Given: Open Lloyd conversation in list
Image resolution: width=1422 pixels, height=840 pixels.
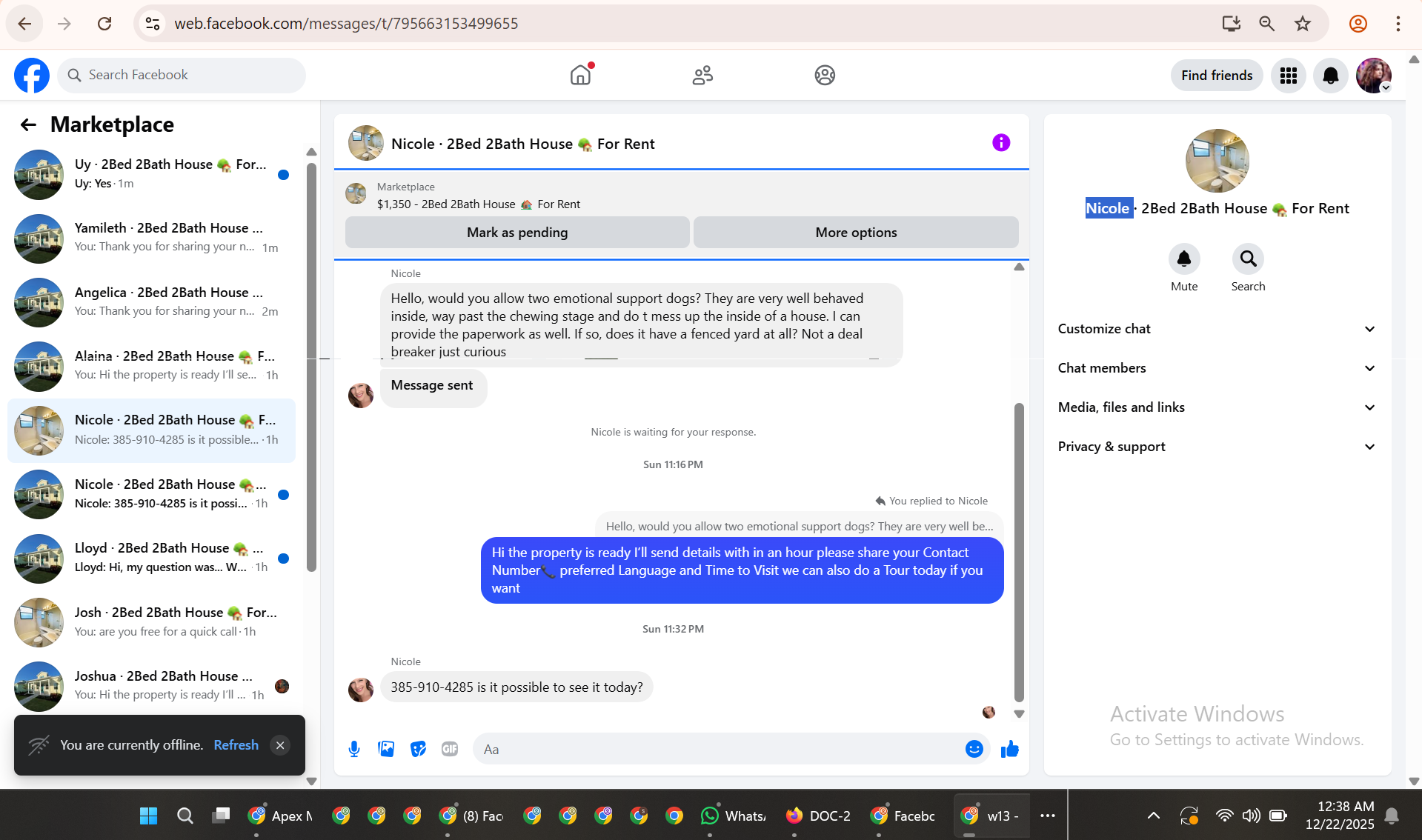Looking at the screenshot, I should [151, 559].
